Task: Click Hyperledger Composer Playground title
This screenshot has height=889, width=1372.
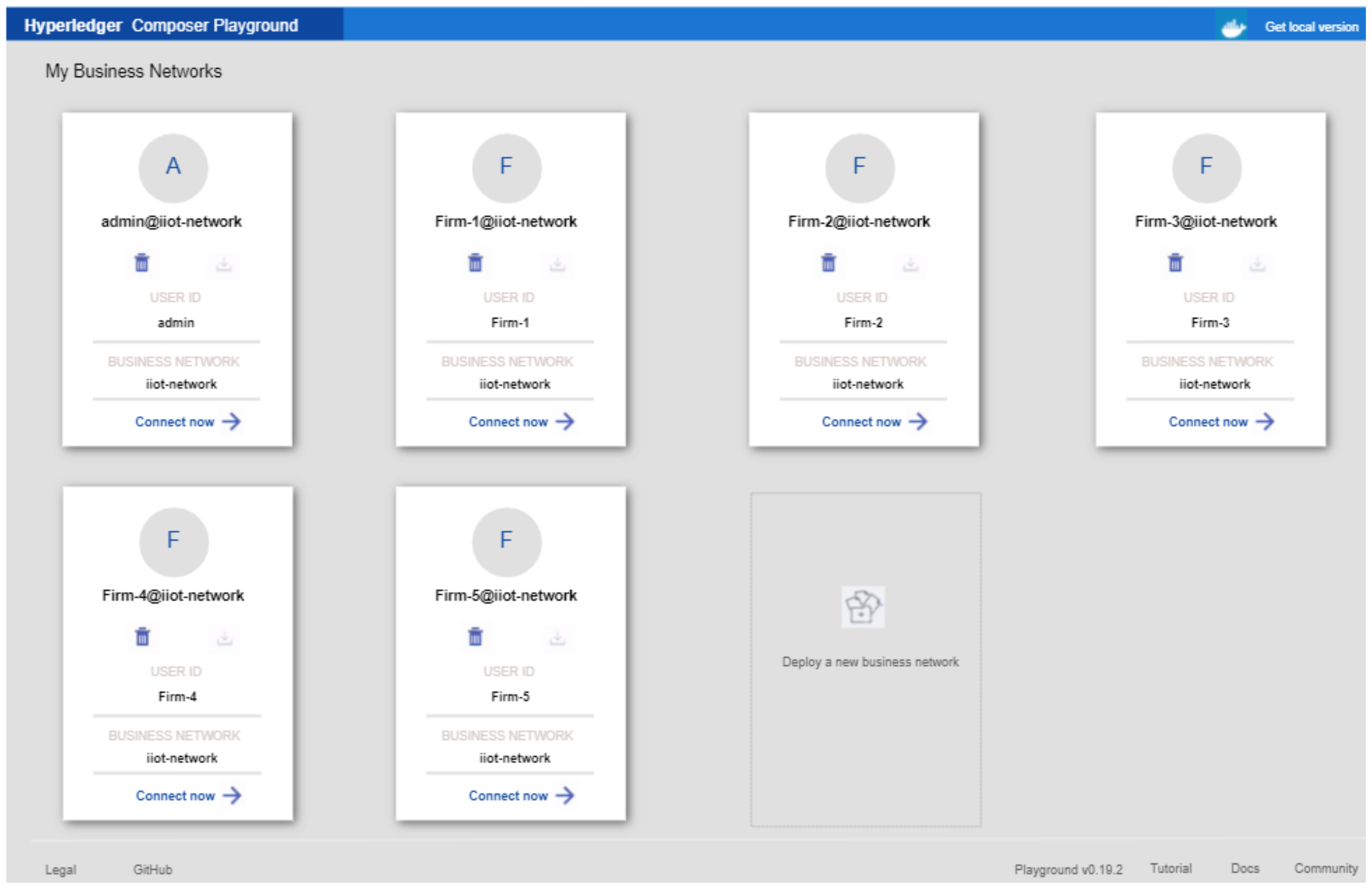Action: coord(161,25)
